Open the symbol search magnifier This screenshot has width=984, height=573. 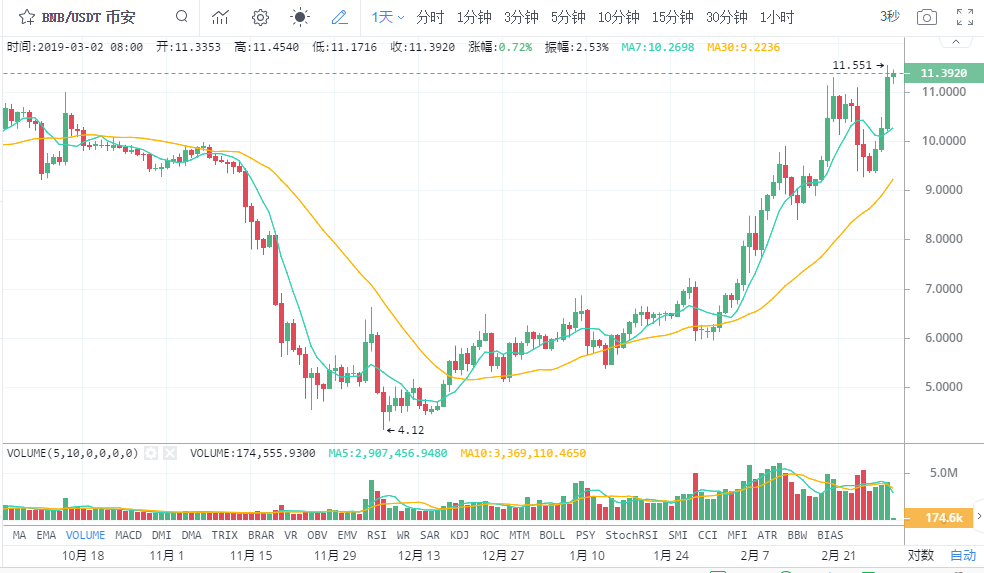(181, 16)
